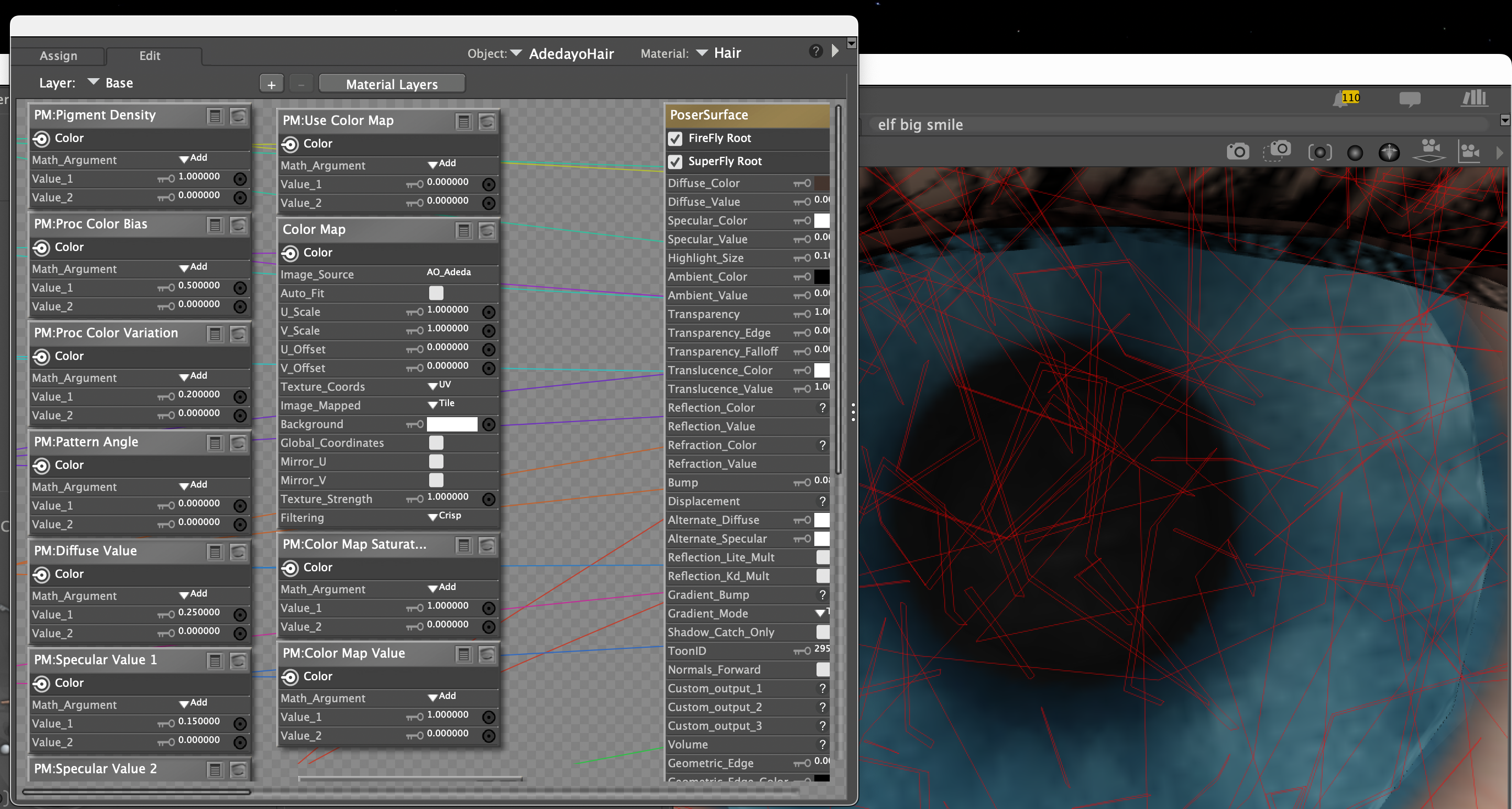Toggle the Reflection_Kd_Mult checkbox
The image size is (1512, 809).
823,575
